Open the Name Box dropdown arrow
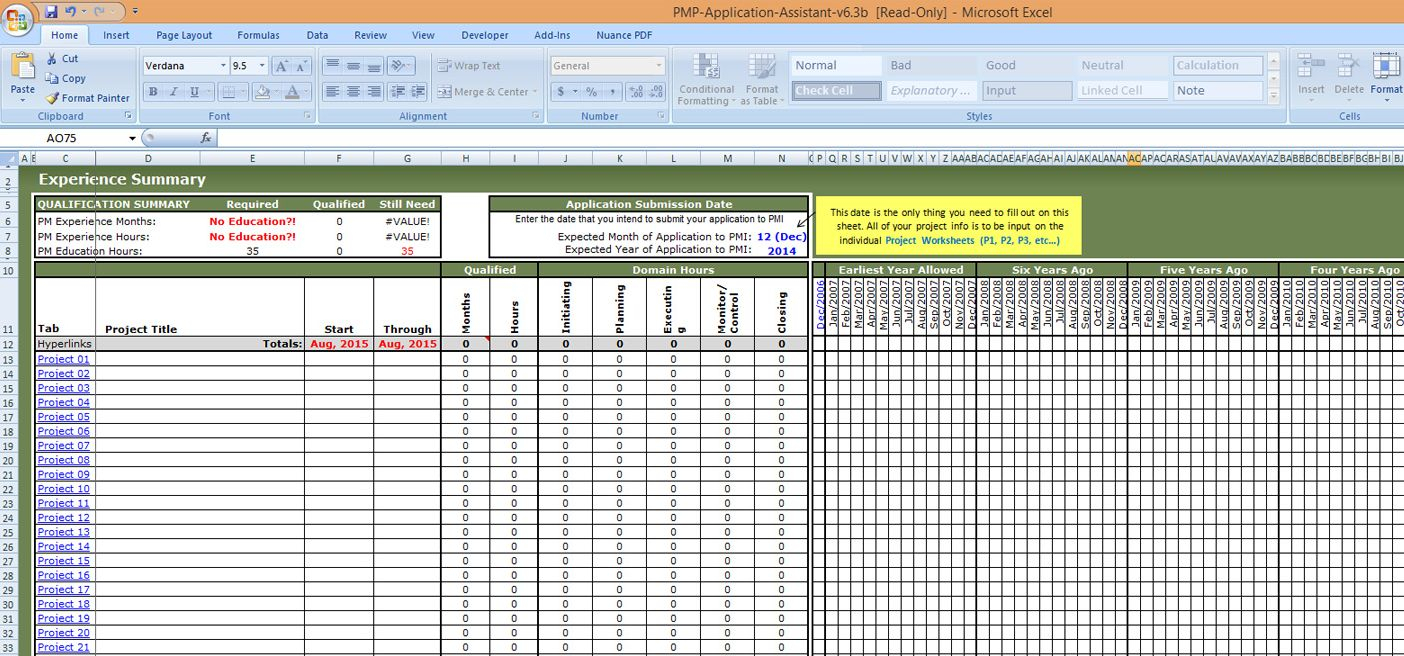Image resolution: width=1404 pixels, height=656 pixels. click(x=132, y=138)
